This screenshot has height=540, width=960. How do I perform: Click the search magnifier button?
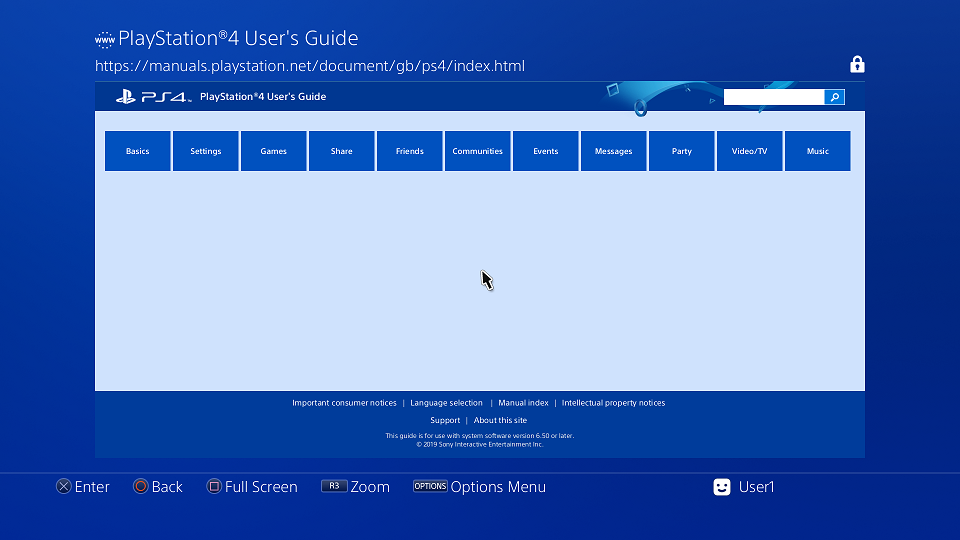click(834, 97)
